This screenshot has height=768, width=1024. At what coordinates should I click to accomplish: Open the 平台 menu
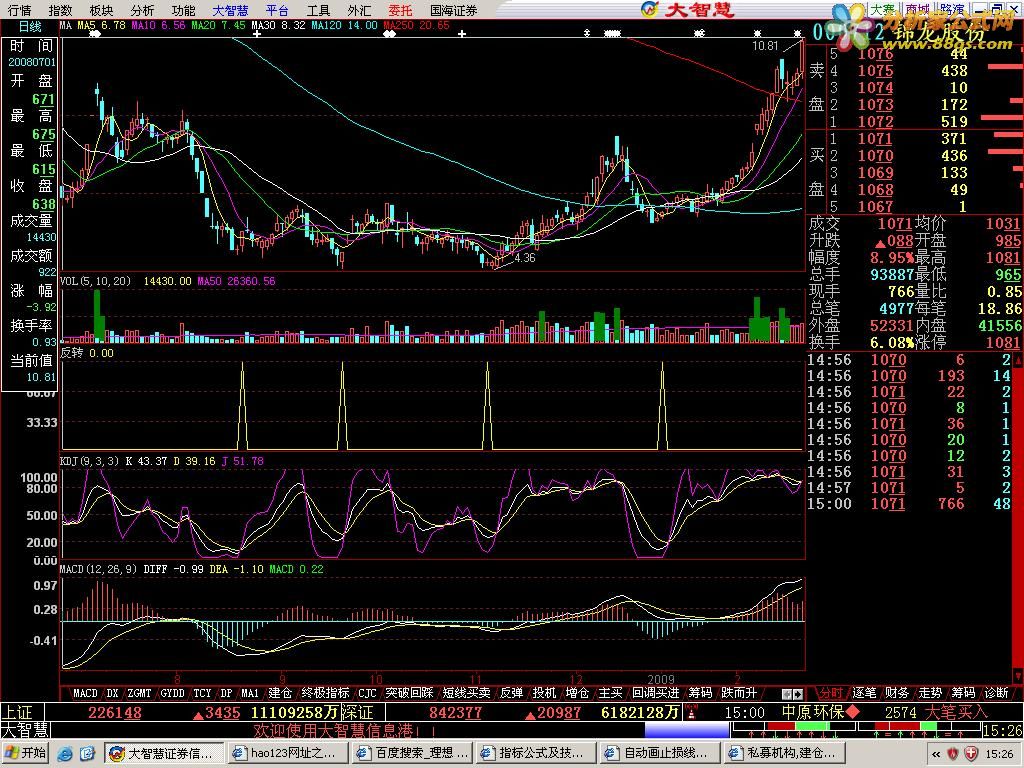tap(277, 10)
